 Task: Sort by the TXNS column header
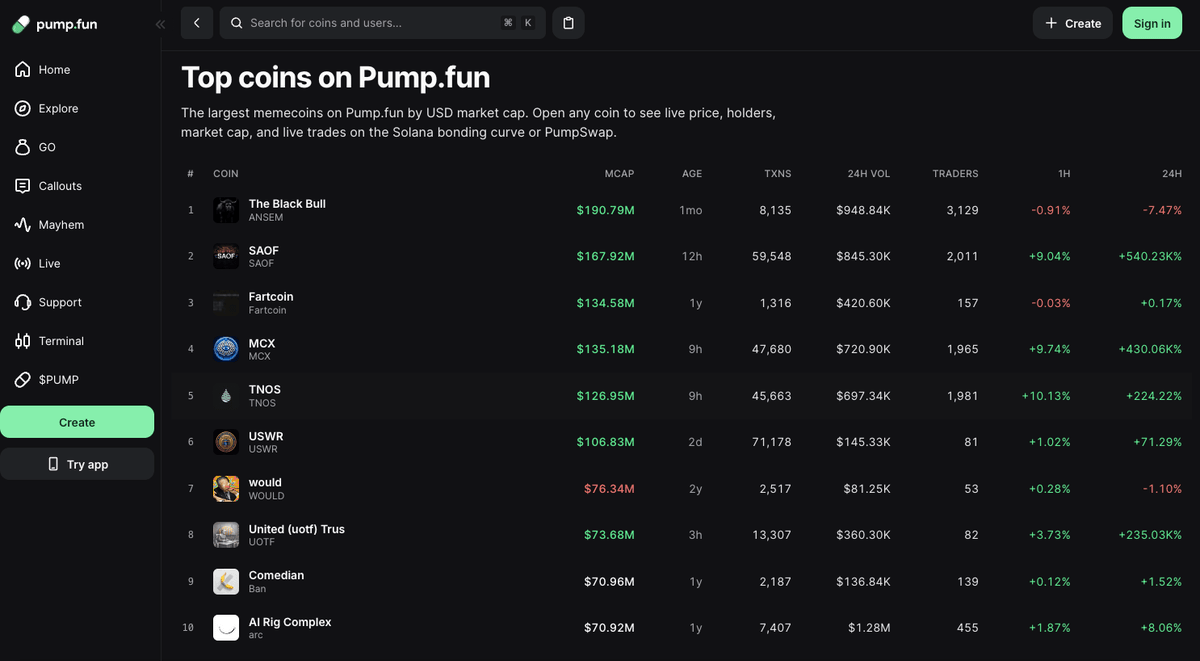pos(777,174)
